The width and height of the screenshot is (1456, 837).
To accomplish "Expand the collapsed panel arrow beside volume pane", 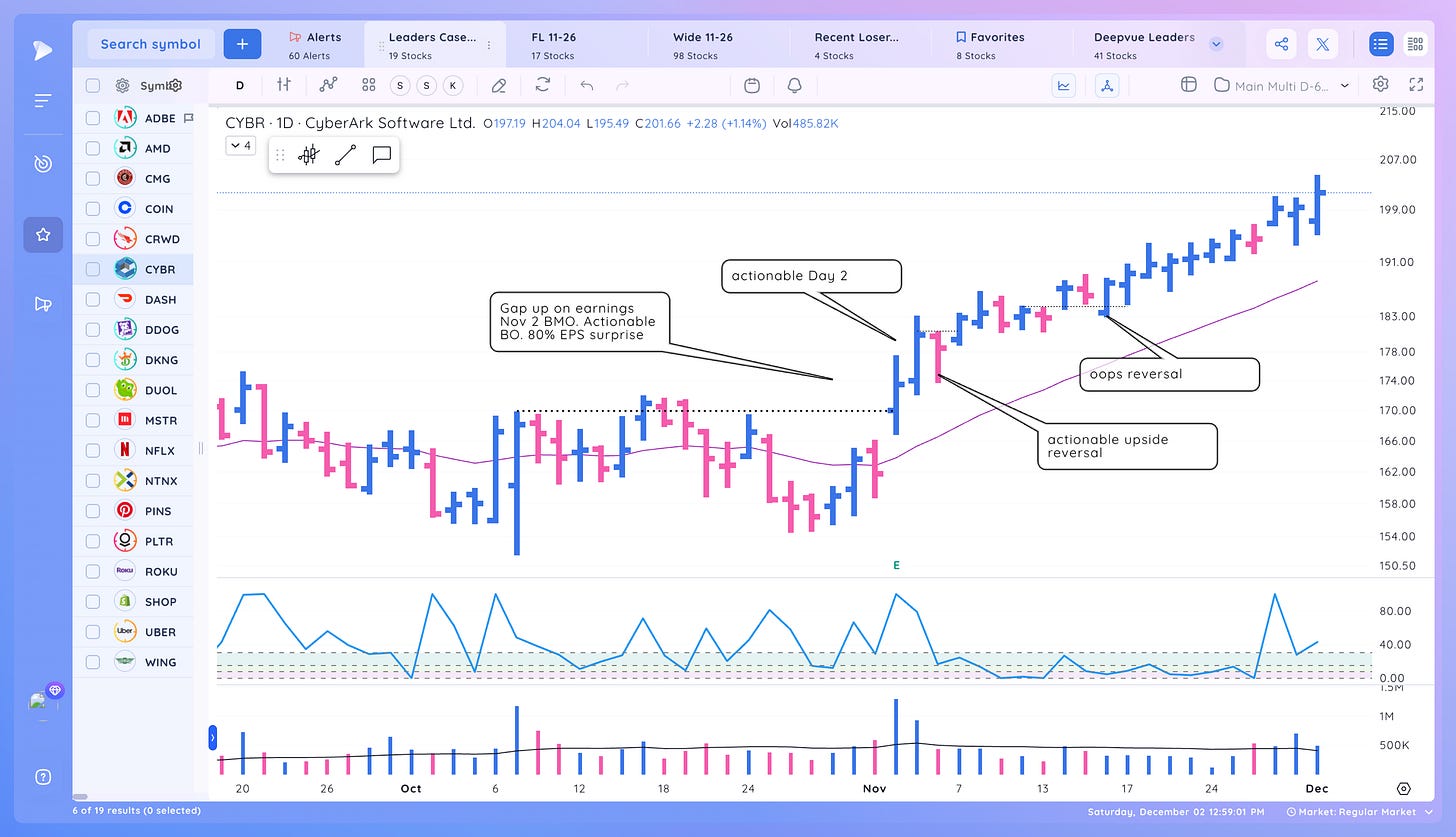I will pyautogui.click(x=212, y=738).
